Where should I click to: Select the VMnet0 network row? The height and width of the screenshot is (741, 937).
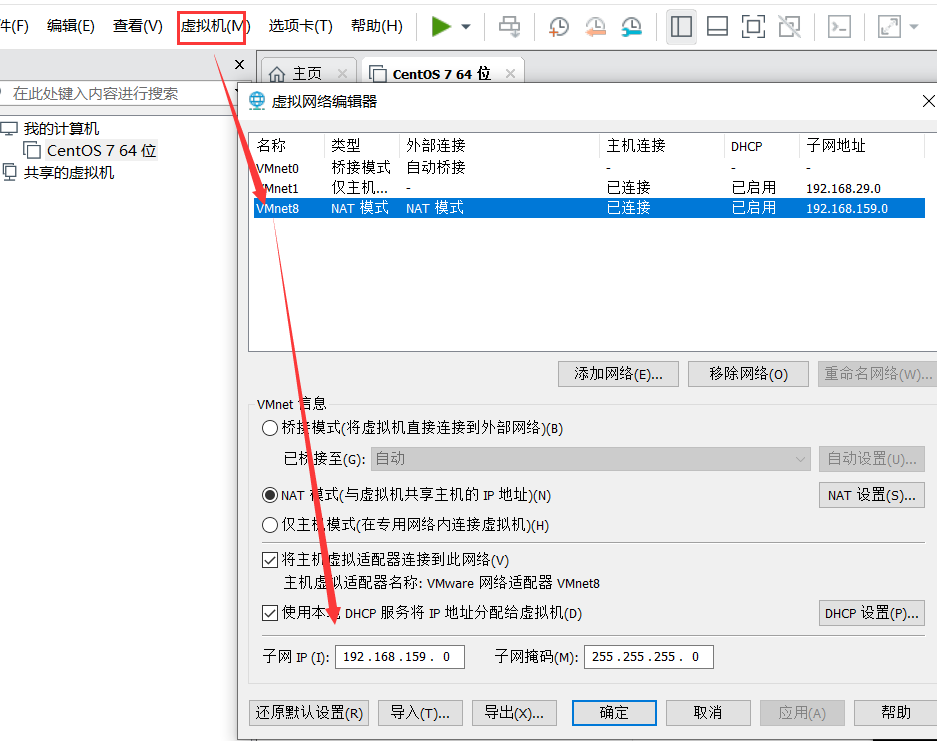[589, 168]
